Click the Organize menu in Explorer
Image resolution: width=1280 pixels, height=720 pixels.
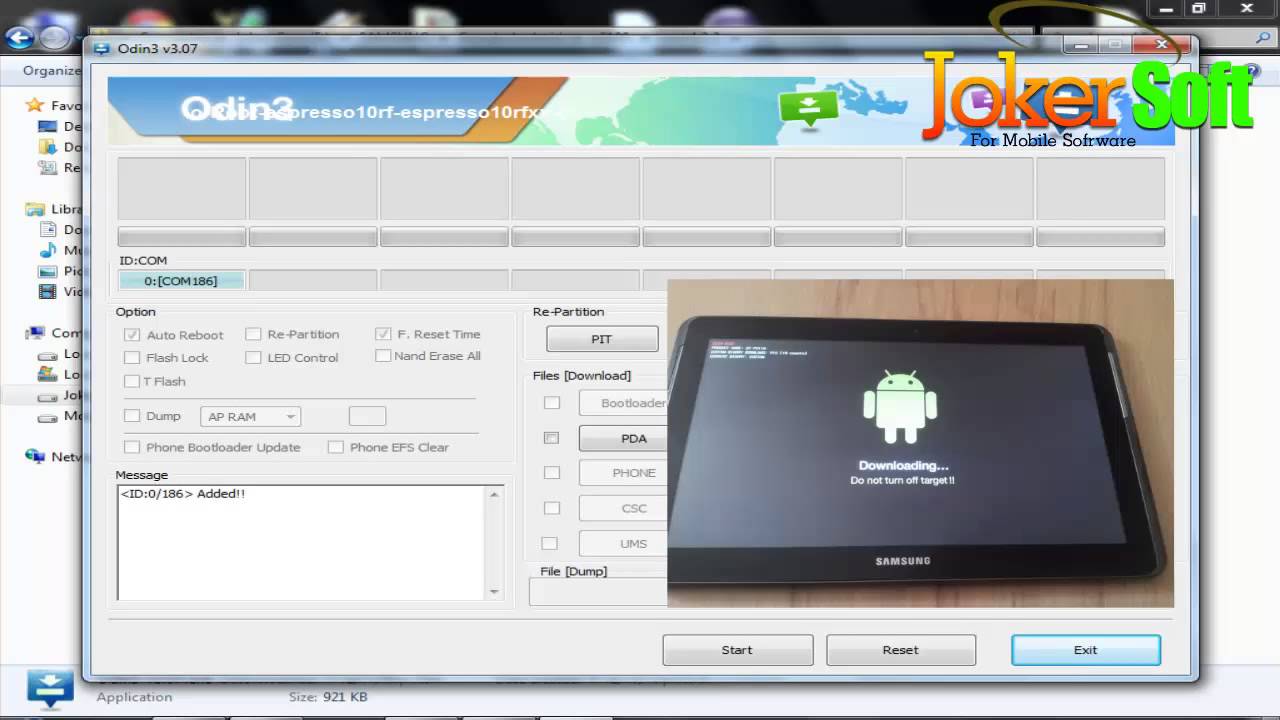(x=51, y=71)
